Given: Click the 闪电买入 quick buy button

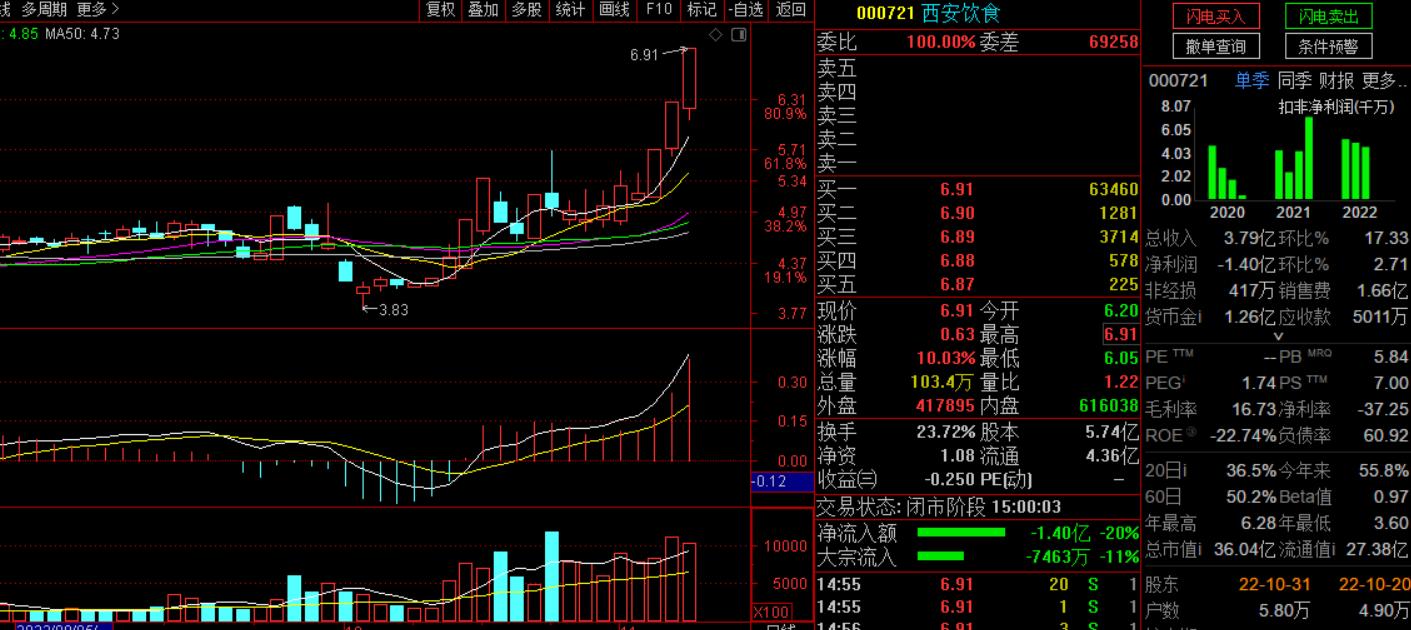Looking at the screenshot, I should pos(1216,17).
